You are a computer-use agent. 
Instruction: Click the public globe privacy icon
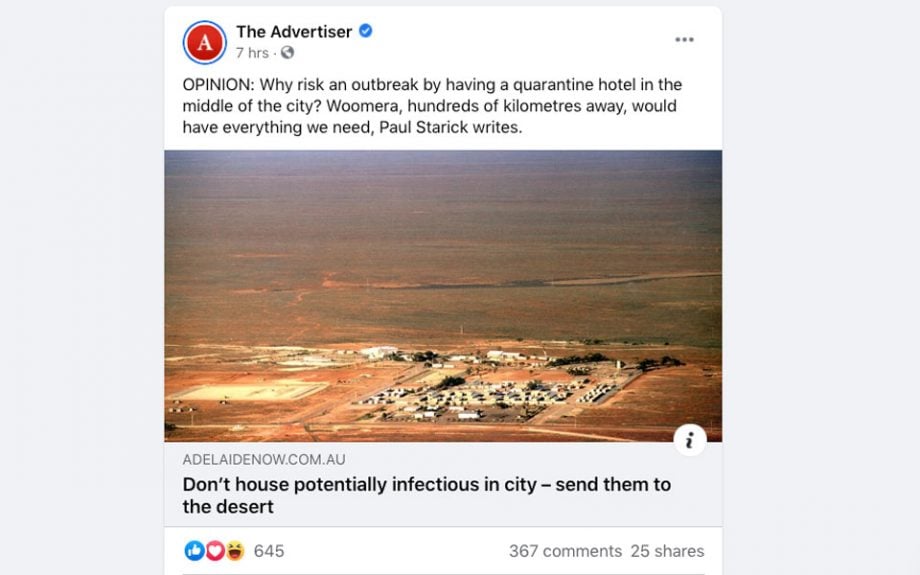click(287, 53)
